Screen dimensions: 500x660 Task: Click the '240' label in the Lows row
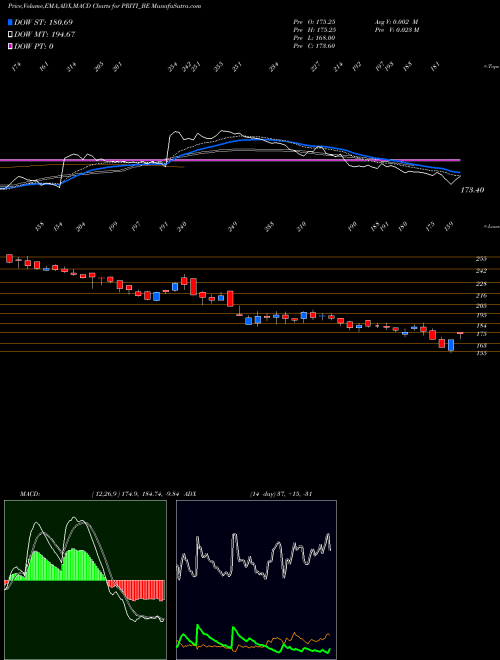pyautogui.click(x=182, y=227)
